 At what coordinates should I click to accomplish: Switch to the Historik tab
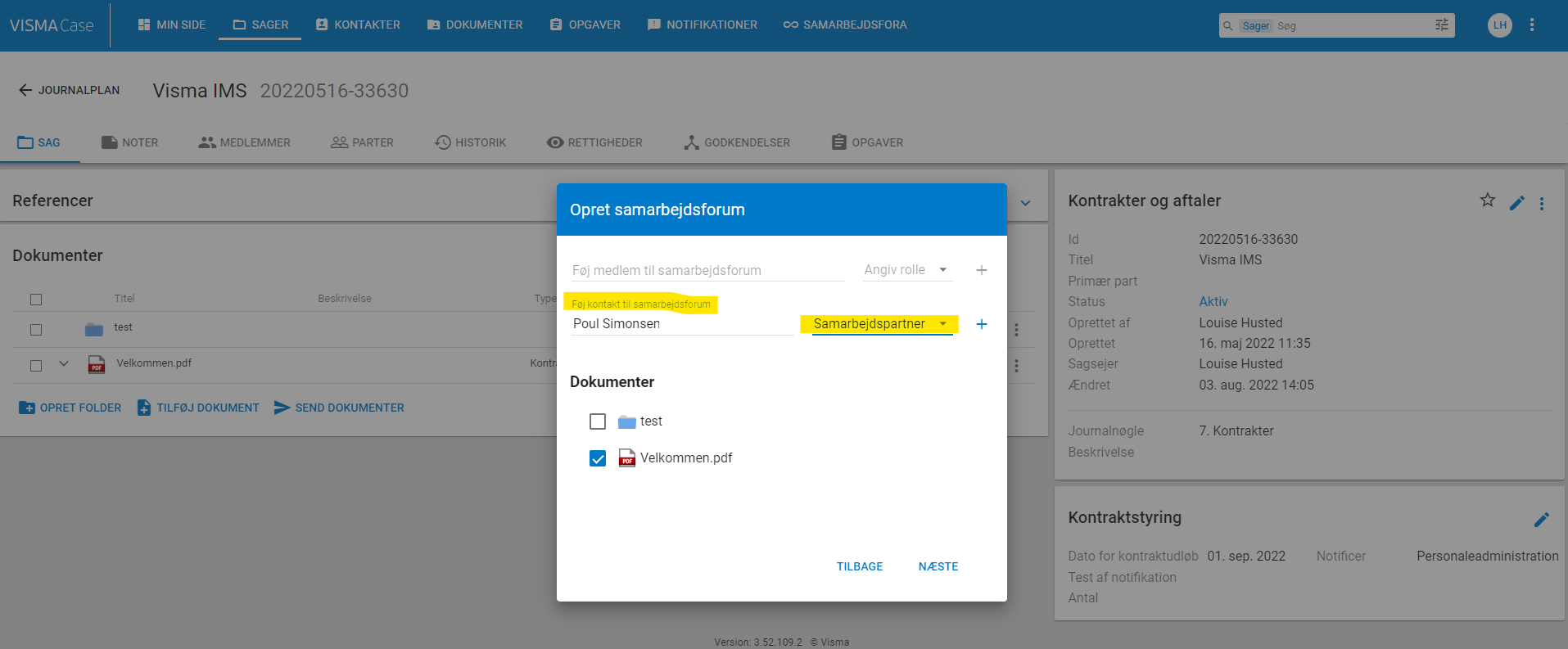[x=470, y=142]
